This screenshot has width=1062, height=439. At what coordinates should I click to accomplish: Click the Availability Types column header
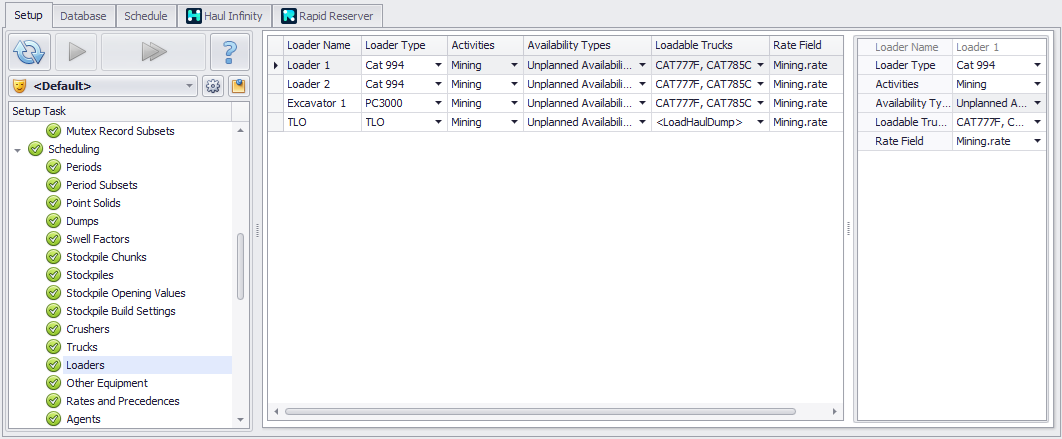pyautogui.click(x=587, y=45)
